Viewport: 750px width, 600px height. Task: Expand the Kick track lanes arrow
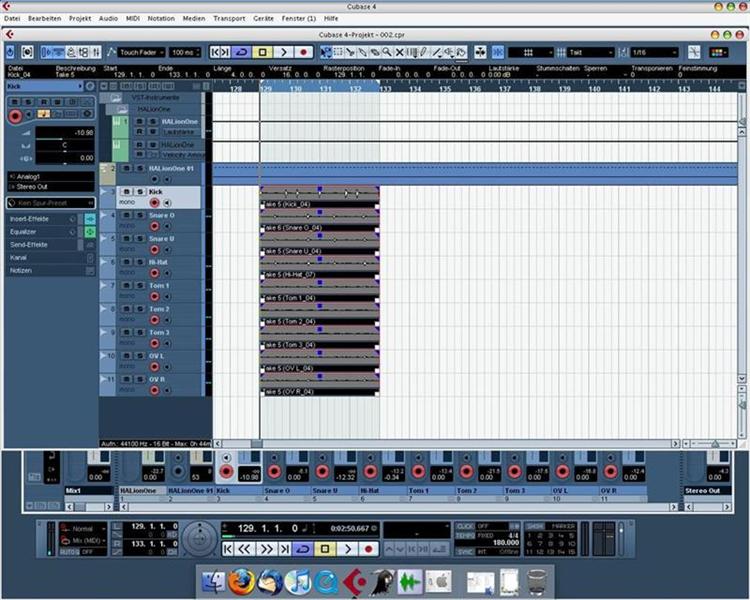(104, 191)
